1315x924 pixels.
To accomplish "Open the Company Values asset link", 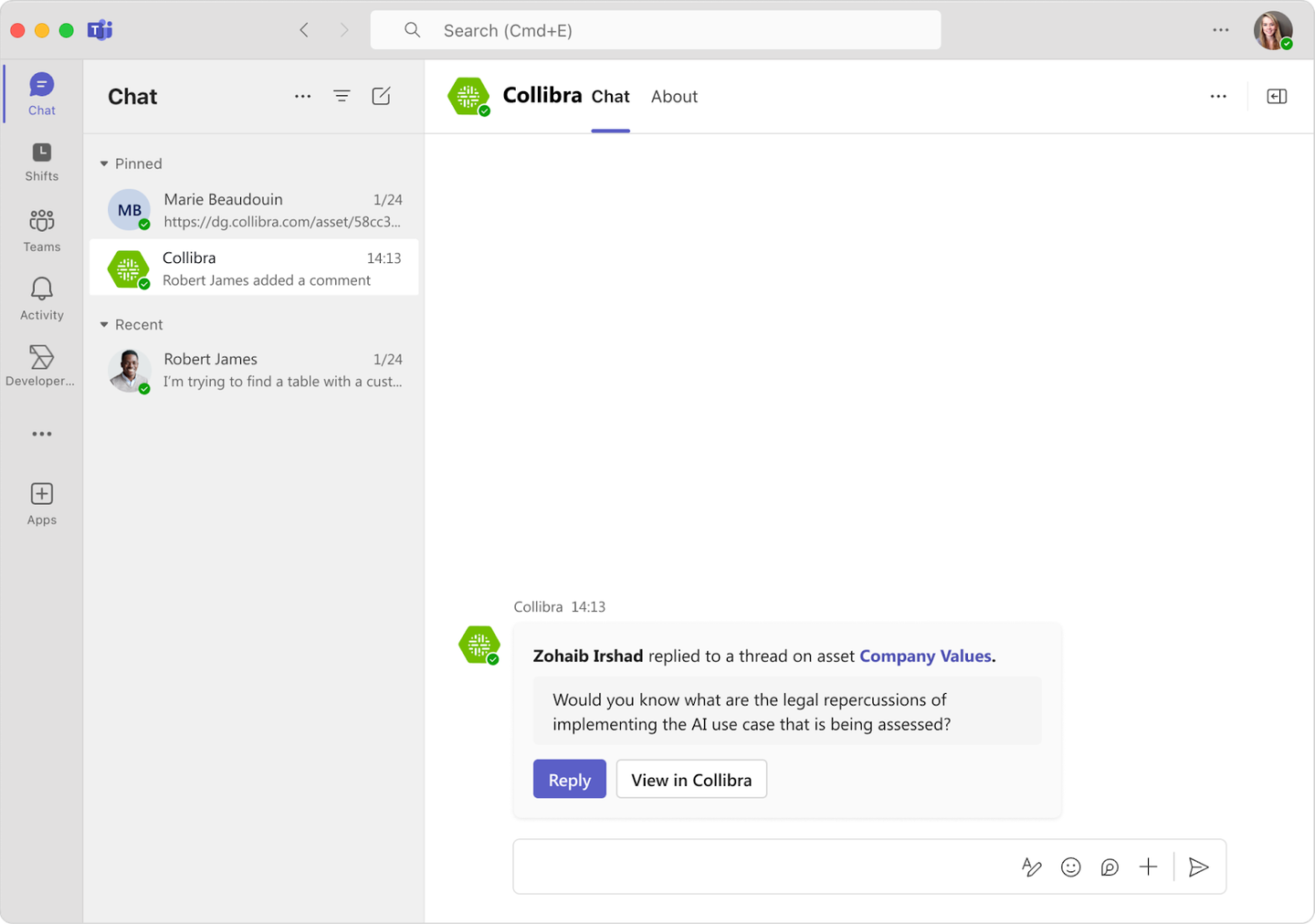I will 925,656.
